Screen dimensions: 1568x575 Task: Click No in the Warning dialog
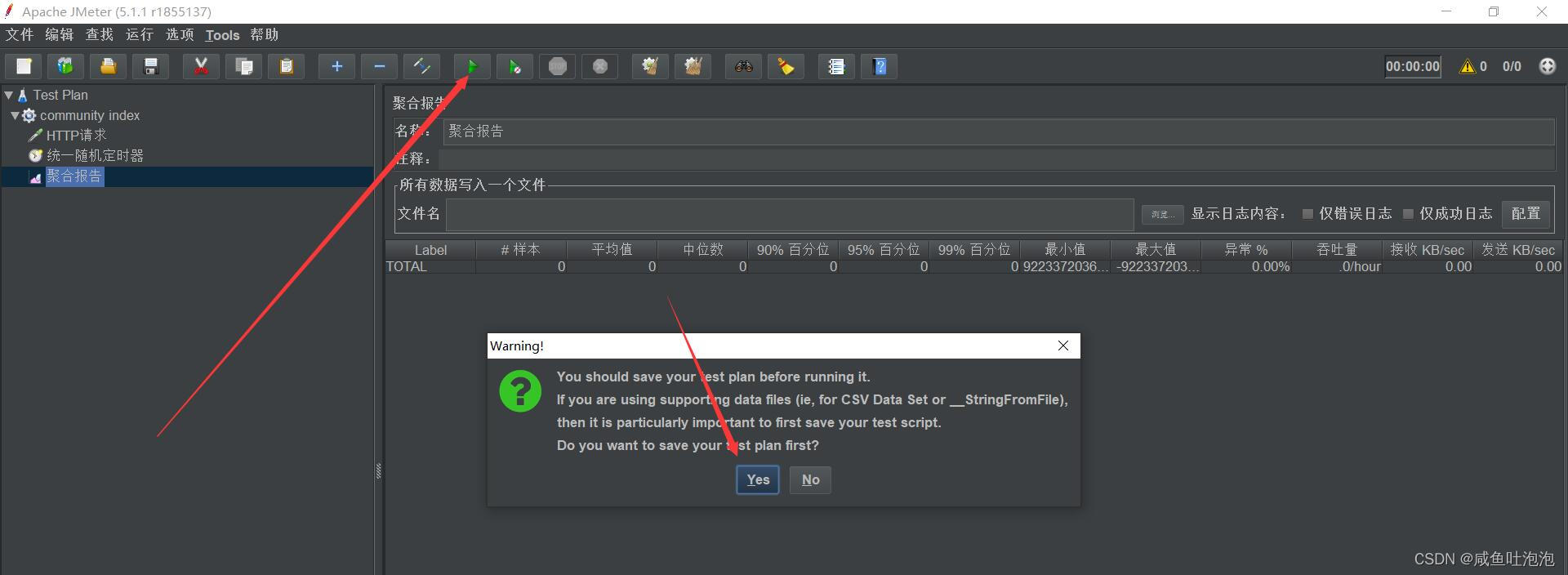810,479
